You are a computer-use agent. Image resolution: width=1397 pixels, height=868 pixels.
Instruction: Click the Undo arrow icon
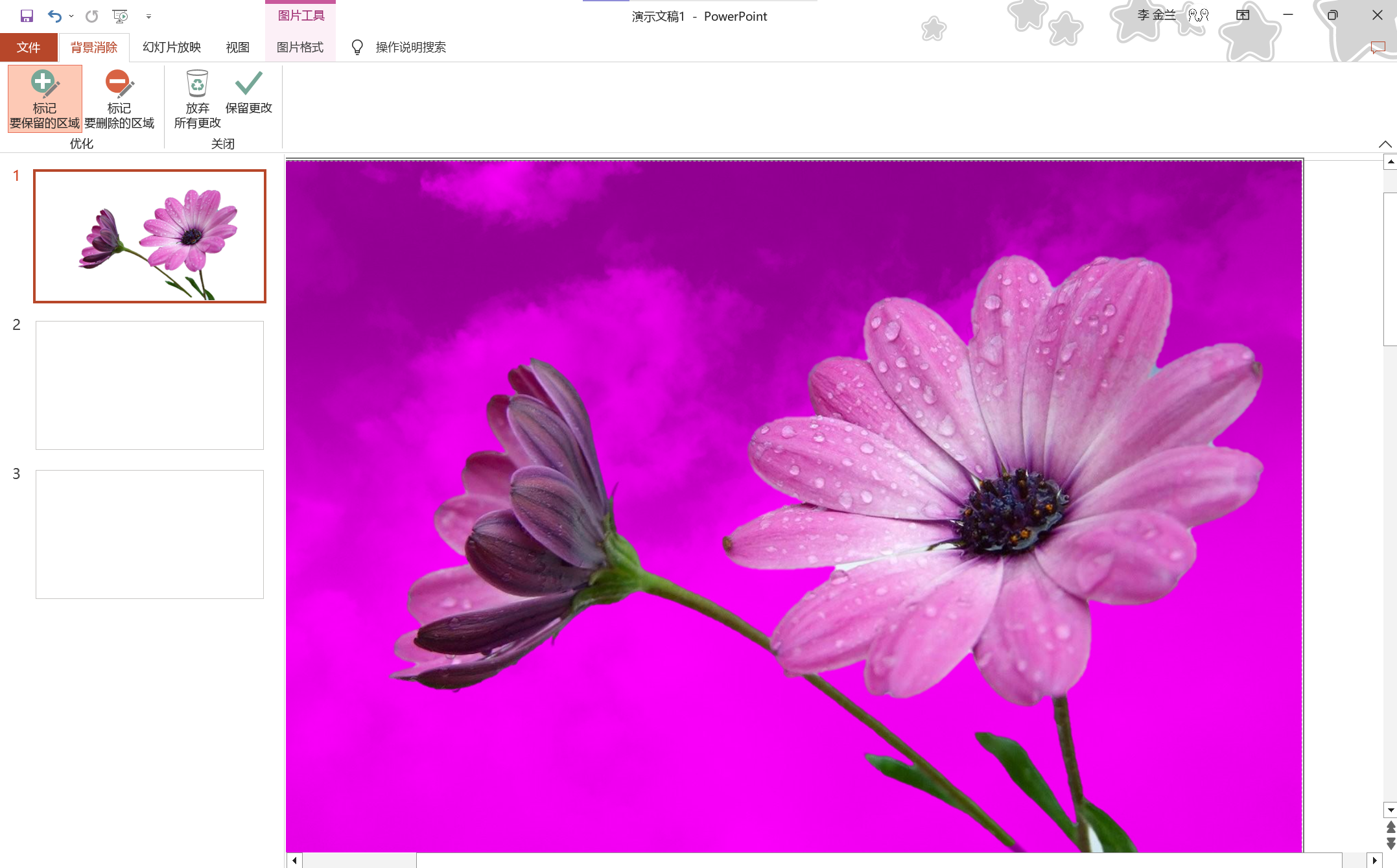click(x=54, y=16)
